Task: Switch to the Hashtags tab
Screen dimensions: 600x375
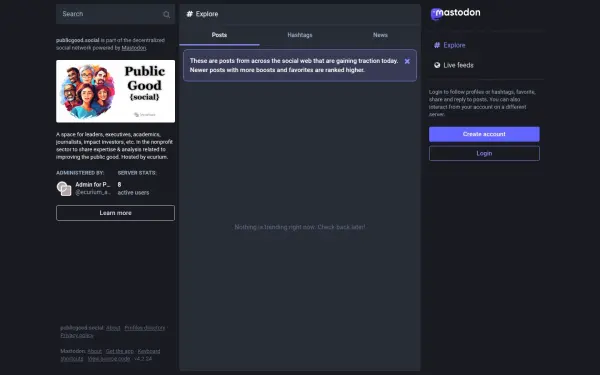Action: (x=300, y=35)
